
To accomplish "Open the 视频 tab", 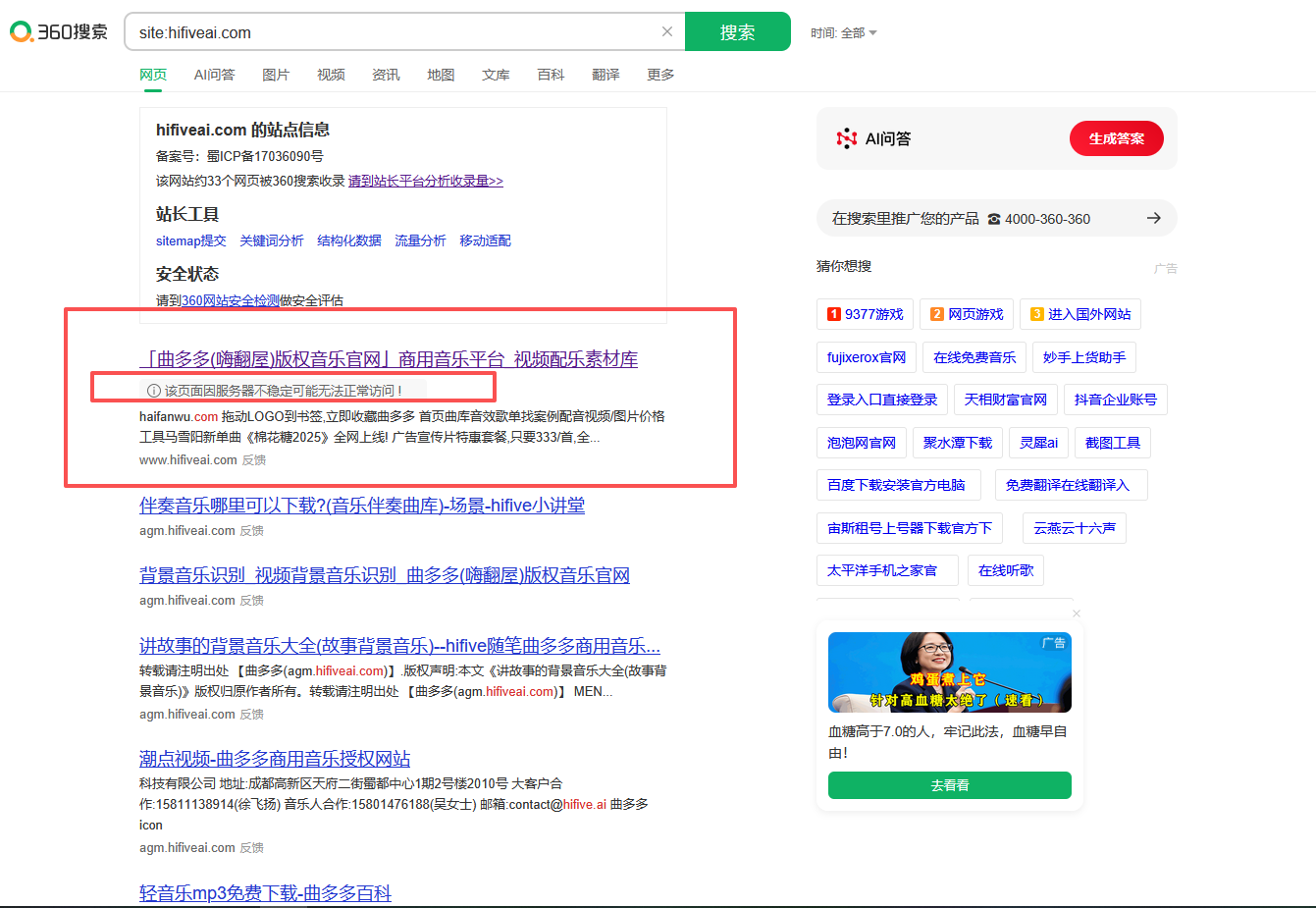I will [331, 75].
